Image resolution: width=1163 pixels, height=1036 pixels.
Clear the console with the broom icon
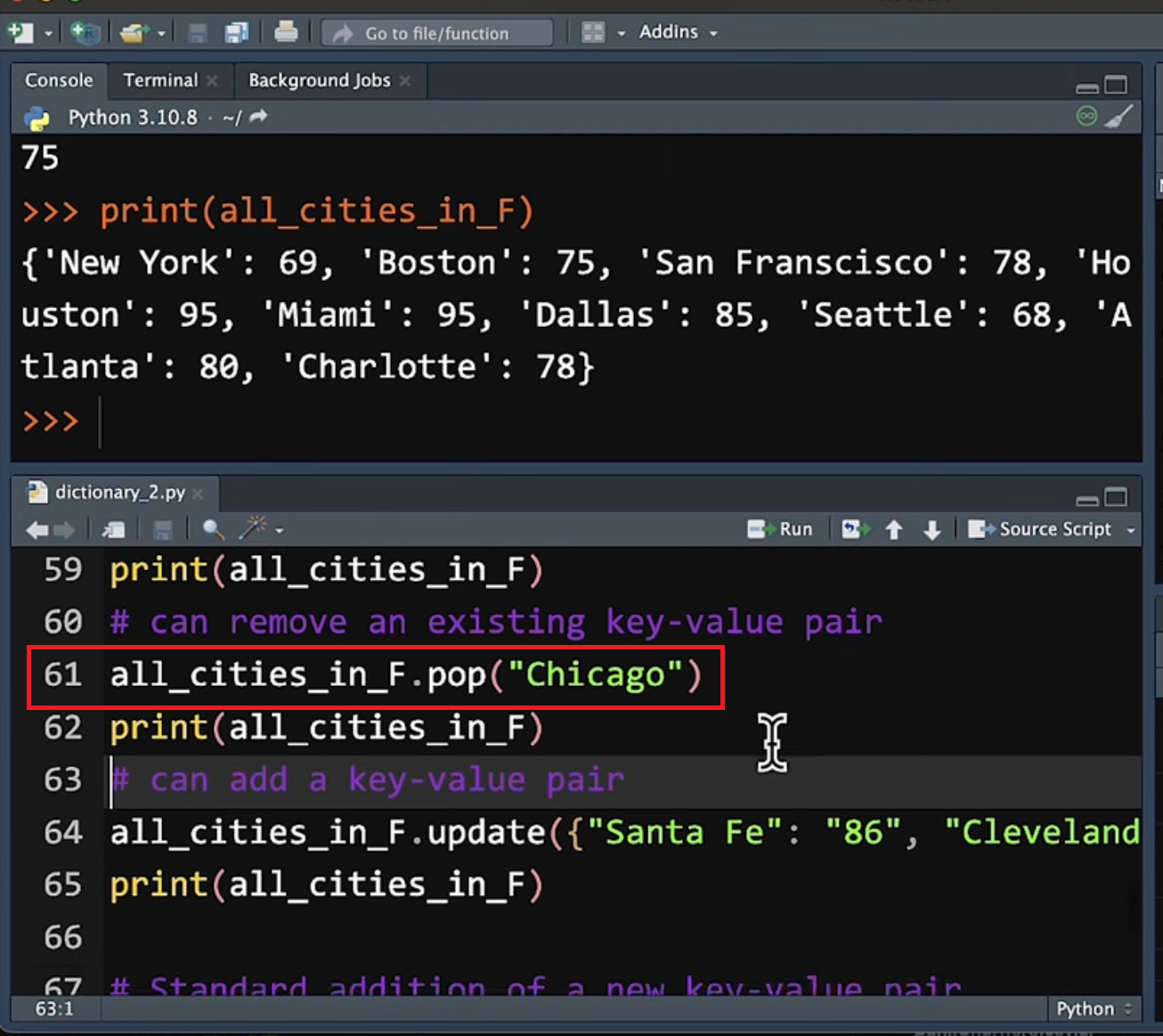tap(1118, 117)
